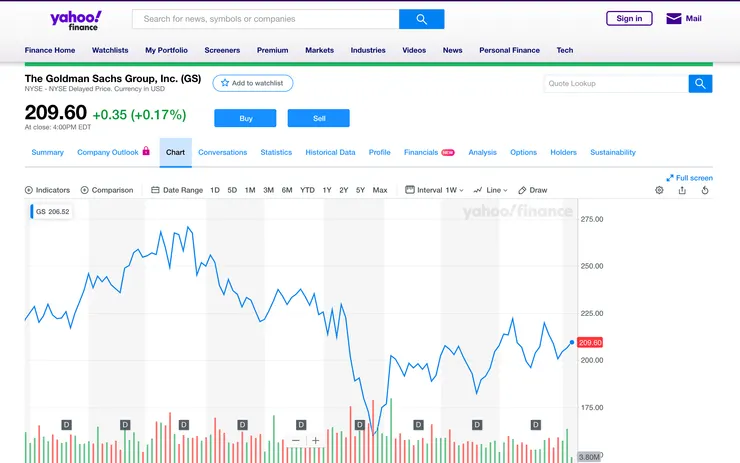The image size is (740, 463).
Task: Switch range to Max
Action: click(380, 190)
